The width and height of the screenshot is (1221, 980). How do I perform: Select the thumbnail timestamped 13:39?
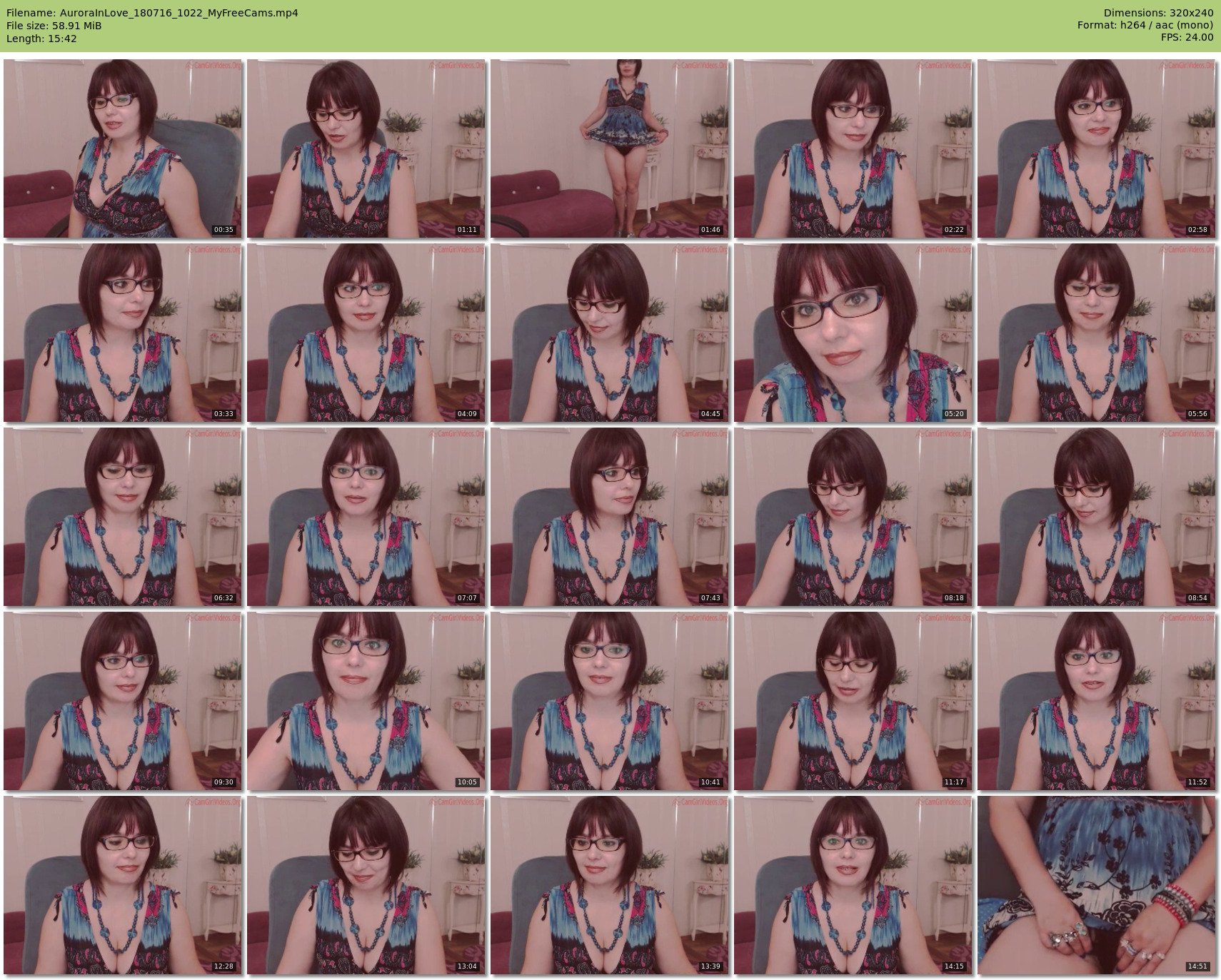610,885
